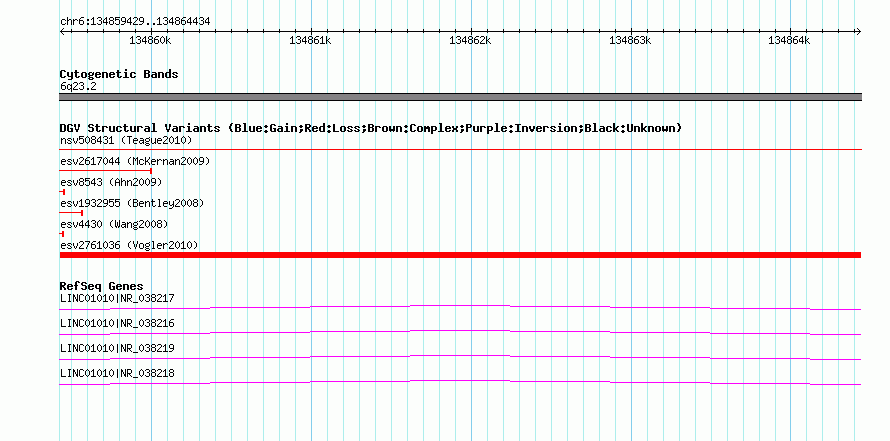The width and height of the screenshot is (890, 441).
Task: Click the 134861k ruler tick label
Action: (x=310, y=40)
